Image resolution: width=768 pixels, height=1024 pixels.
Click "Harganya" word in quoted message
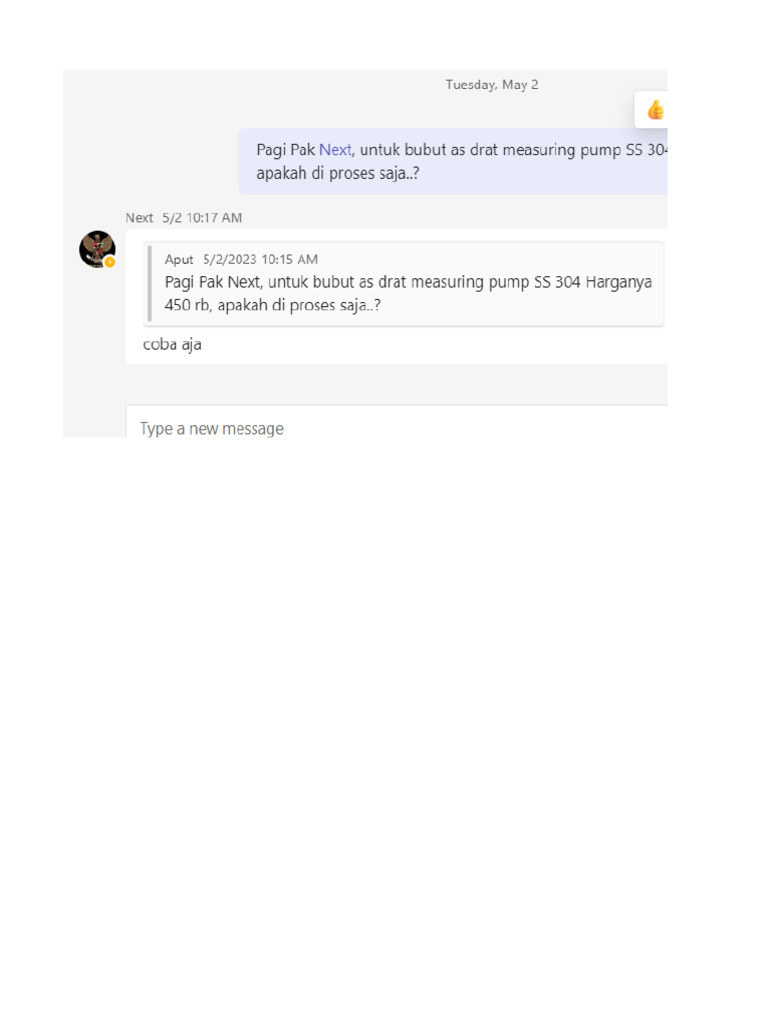tap(618, 283)
